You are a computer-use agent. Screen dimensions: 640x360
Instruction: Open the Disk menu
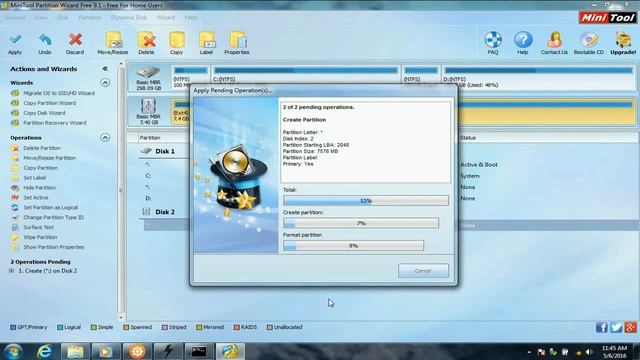[62, 18]
